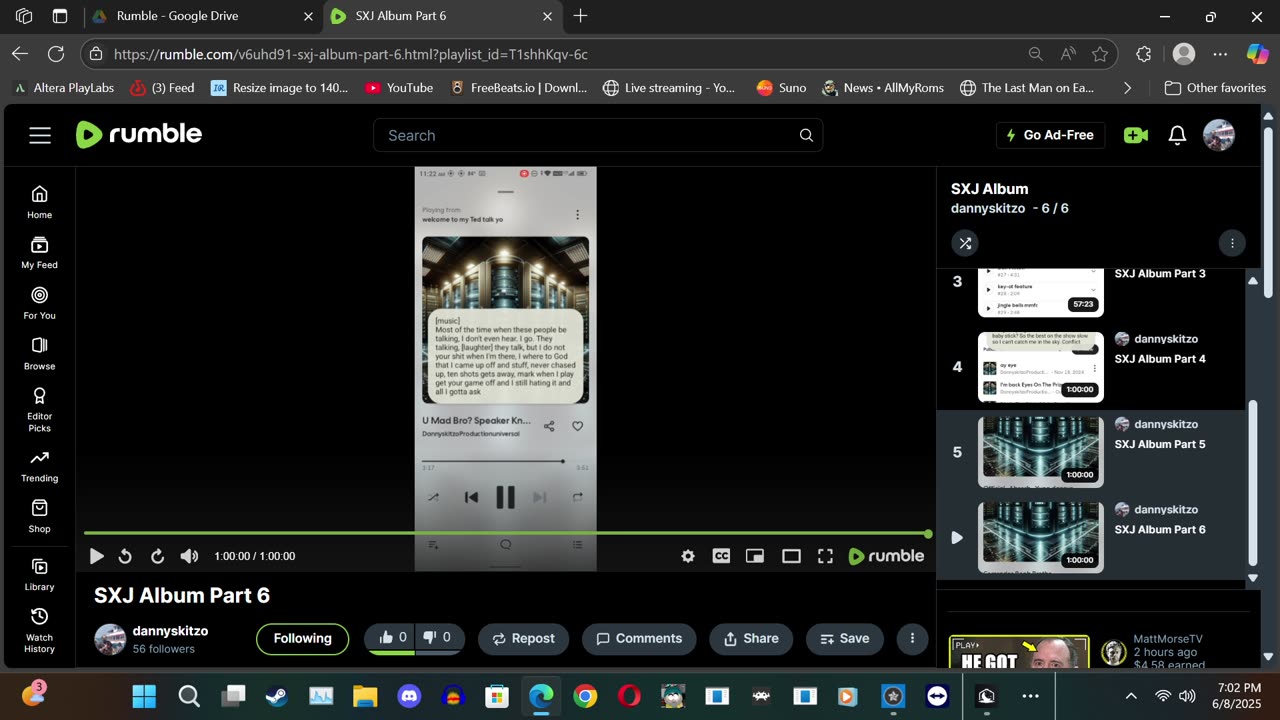The image size is (1280, 720).
Task: Toggle closed captions
Action: pyautogui.click(x=721, y=556)
